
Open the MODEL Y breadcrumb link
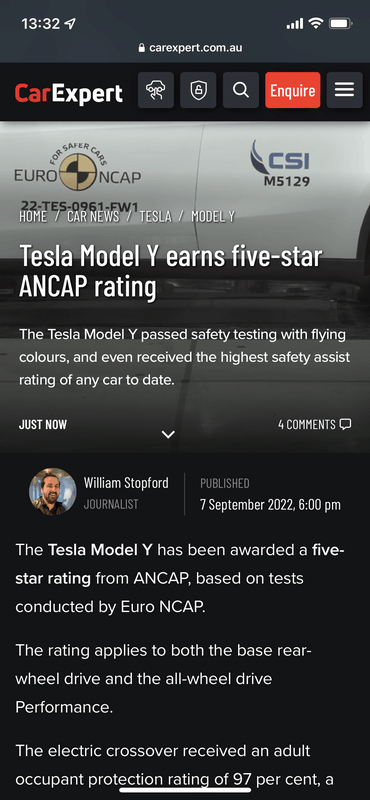(x=213, y=216)
